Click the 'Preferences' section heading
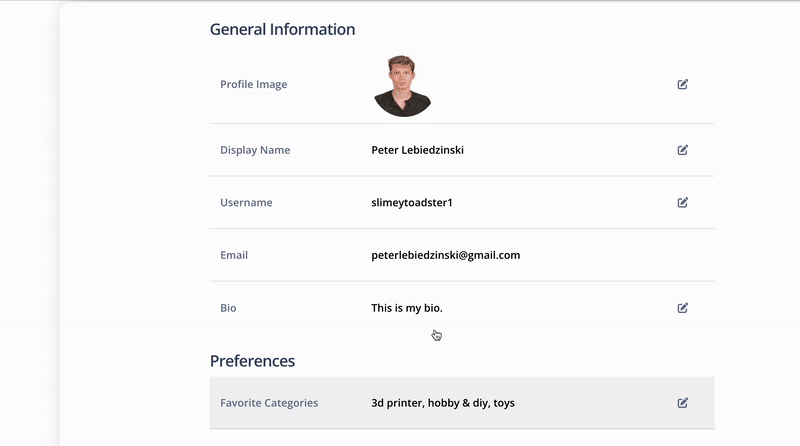Viewport: 800px width, 446px height. click(252, 361)
